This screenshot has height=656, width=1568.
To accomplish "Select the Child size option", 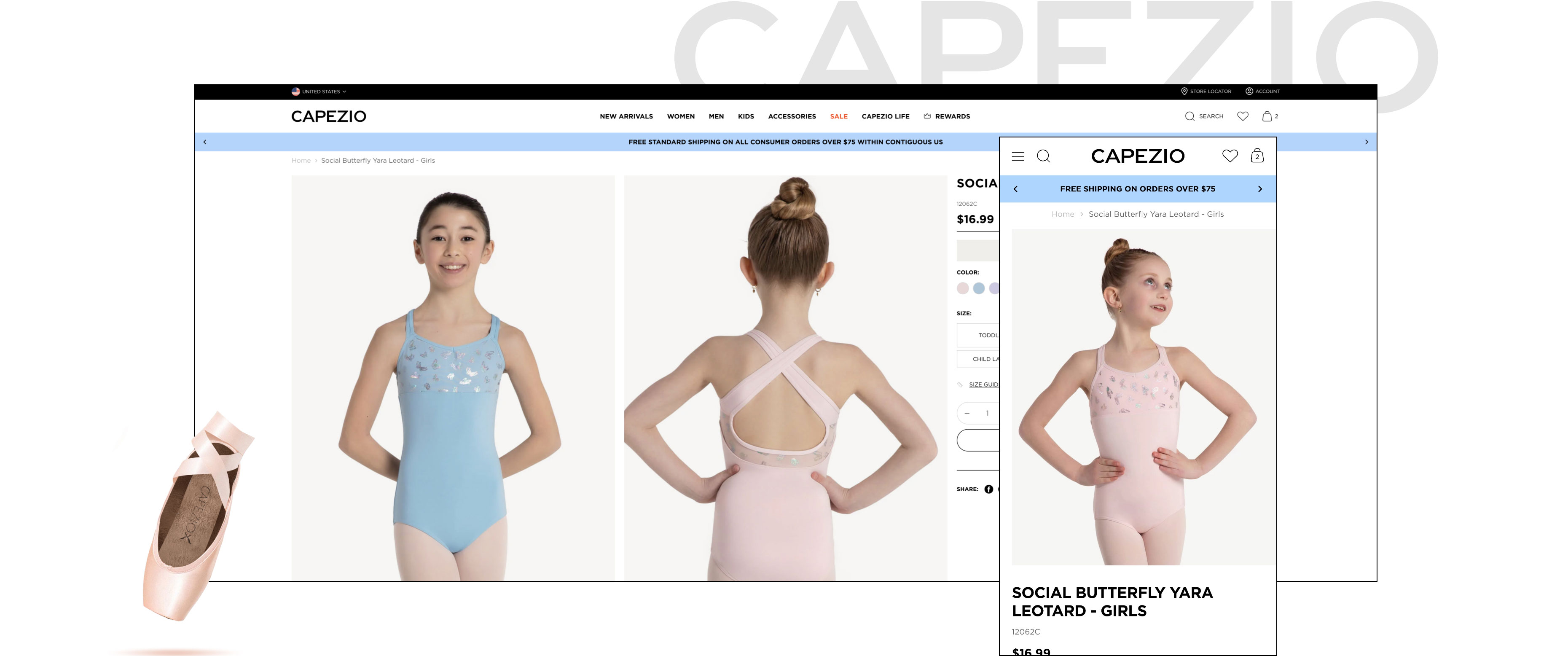I will (978, 359).
